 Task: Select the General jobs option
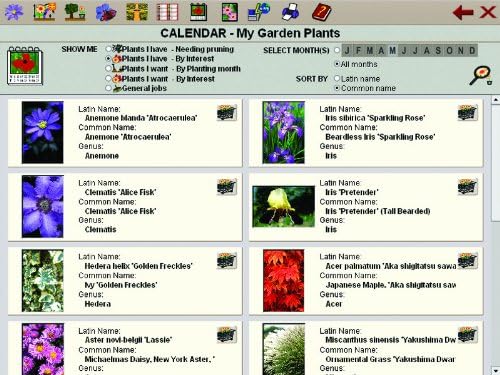(x=108, y=88)
